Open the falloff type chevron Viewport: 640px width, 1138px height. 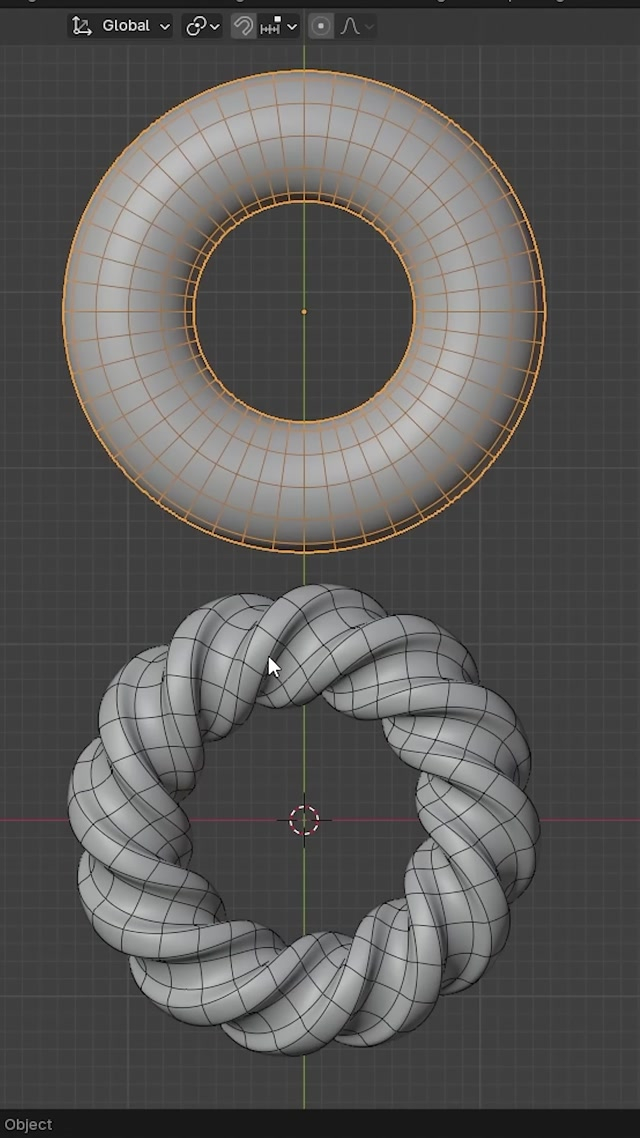click(x=369, y=26)
